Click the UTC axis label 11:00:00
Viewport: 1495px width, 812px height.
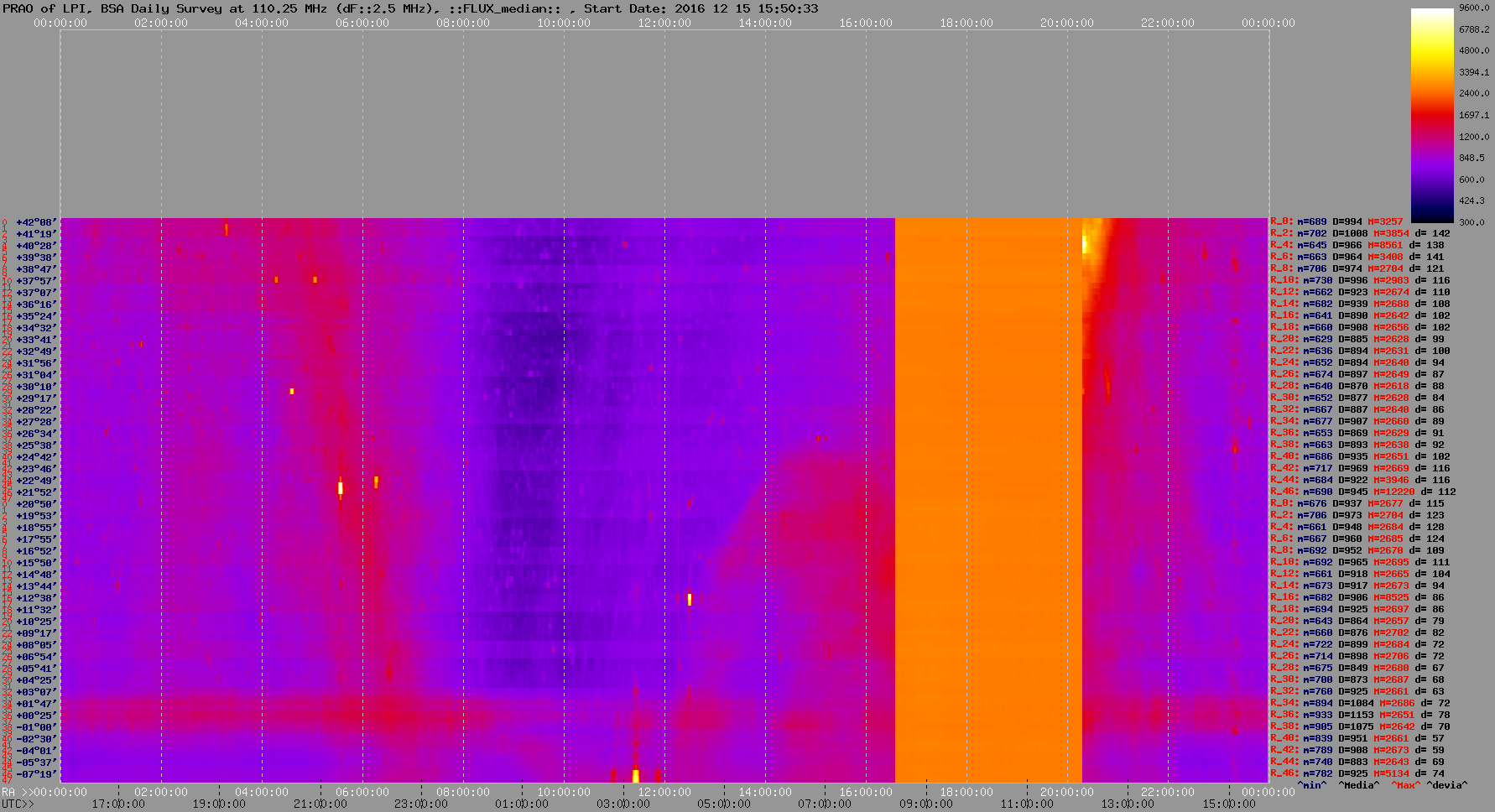click(1027, 804)
